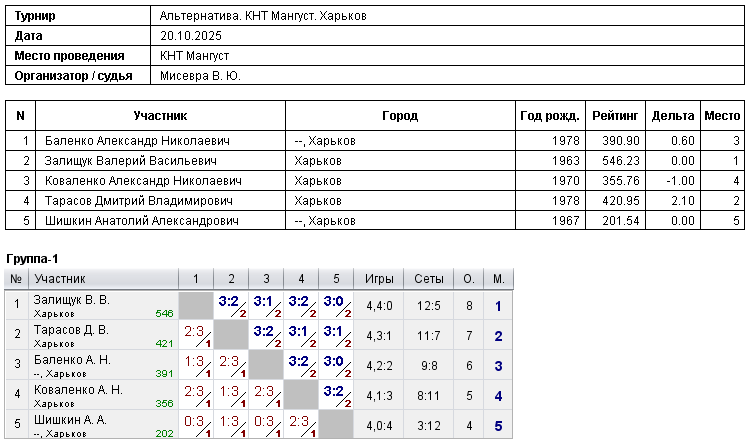Click birth year 1967
Viewport: 750px width, 444px height.
click(565, 221)
